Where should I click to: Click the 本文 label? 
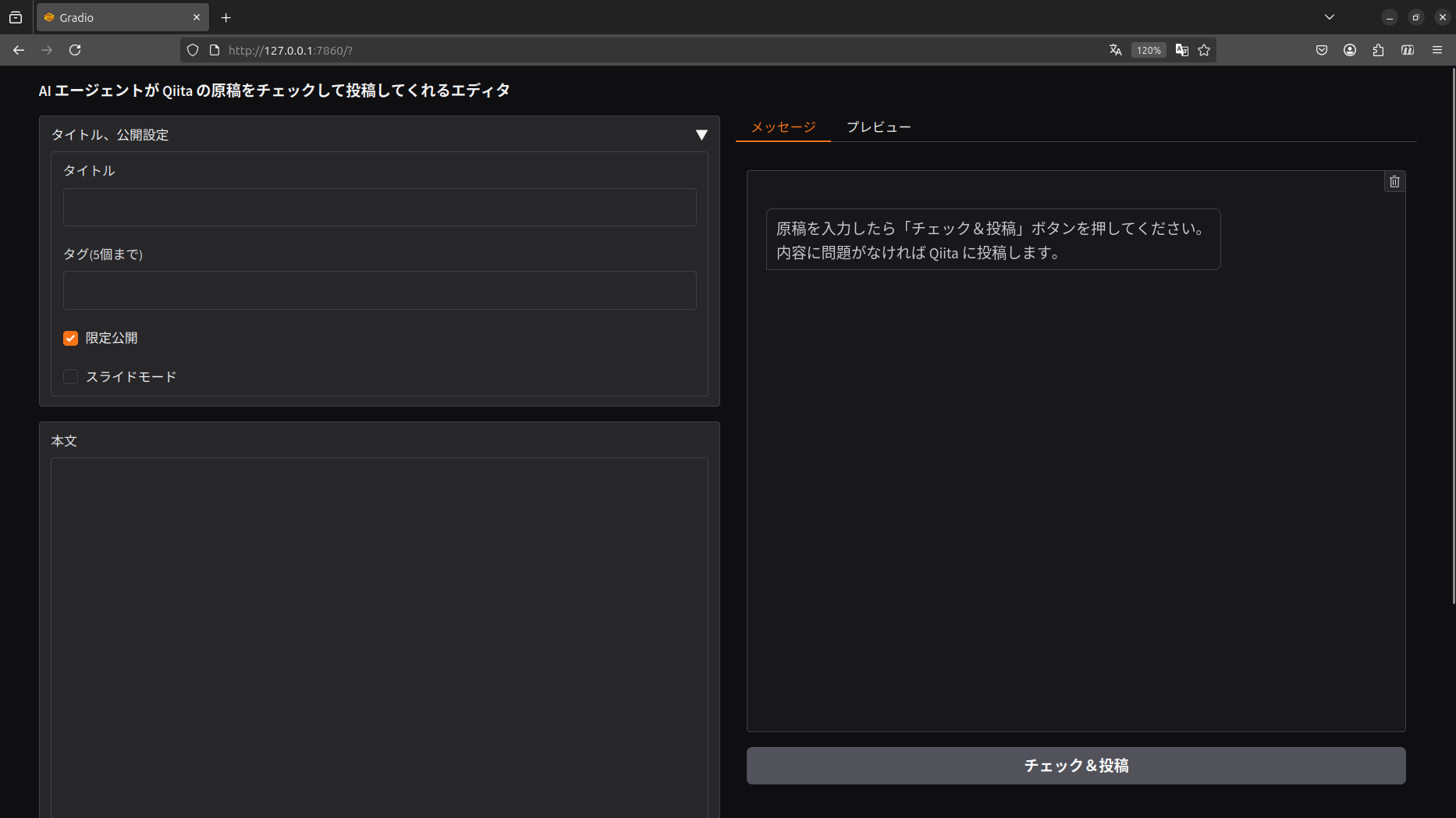(x=64, y=441)
